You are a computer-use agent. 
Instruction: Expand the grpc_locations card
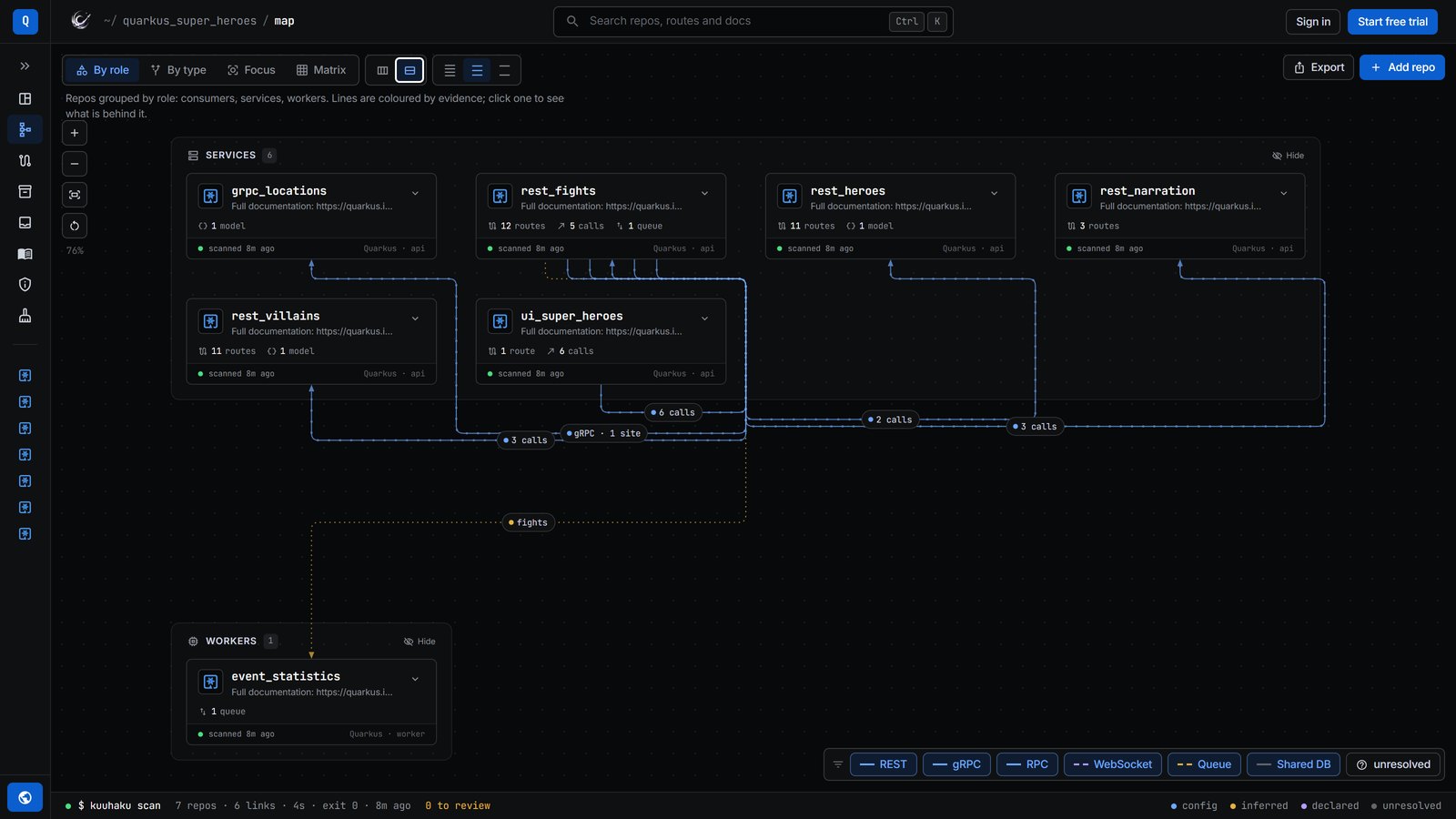coord(415,193)
